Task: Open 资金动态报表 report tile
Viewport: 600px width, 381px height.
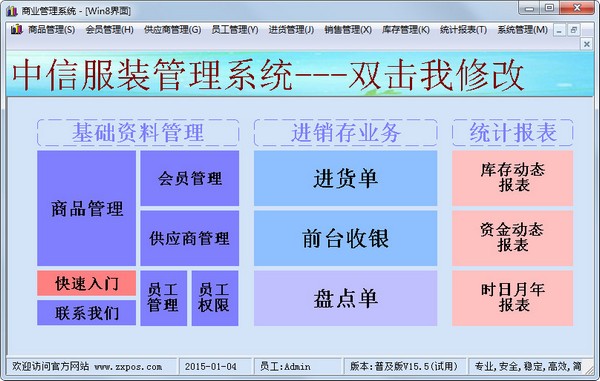Action: 513,238
